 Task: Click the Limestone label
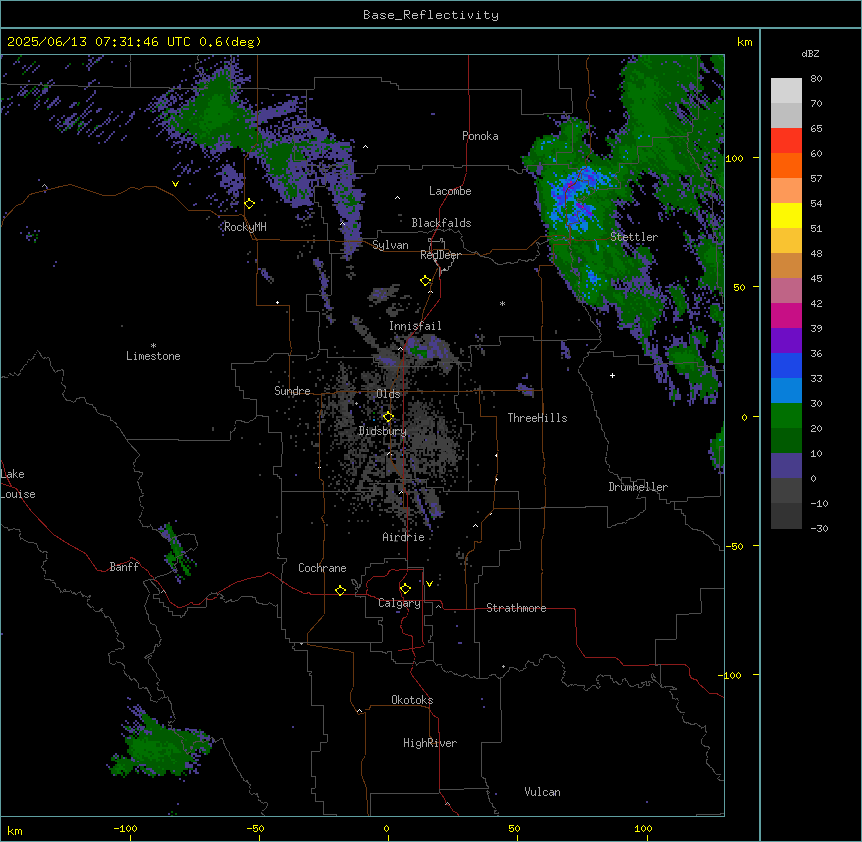153,356
